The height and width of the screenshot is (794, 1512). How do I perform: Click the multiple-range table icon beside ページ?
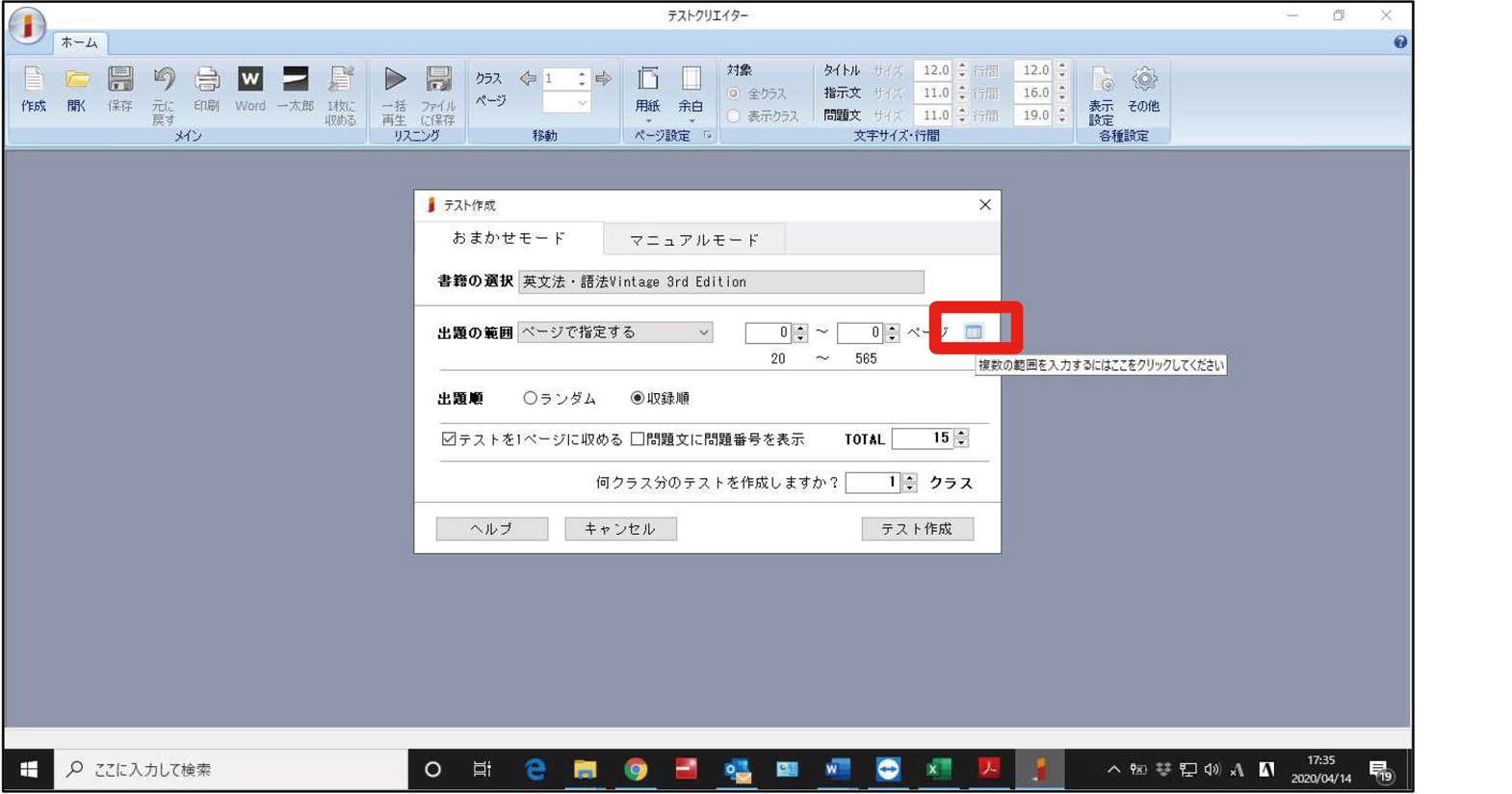974,332
